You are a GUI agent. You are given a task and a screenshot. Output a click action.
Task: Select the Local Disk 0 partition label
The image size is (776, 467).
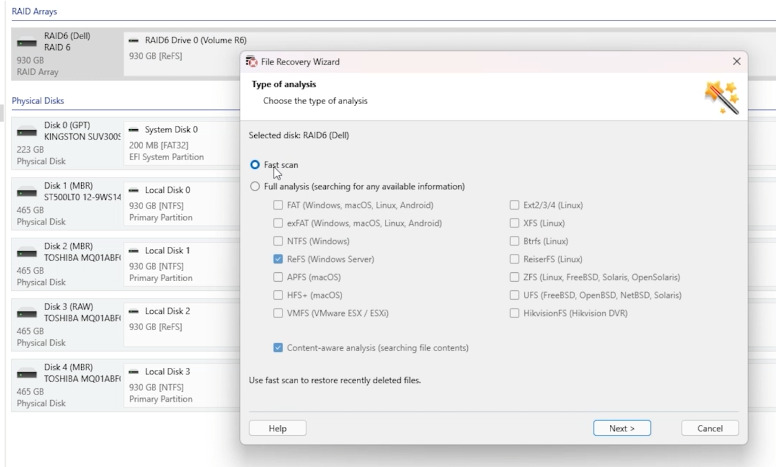[167, 190]
